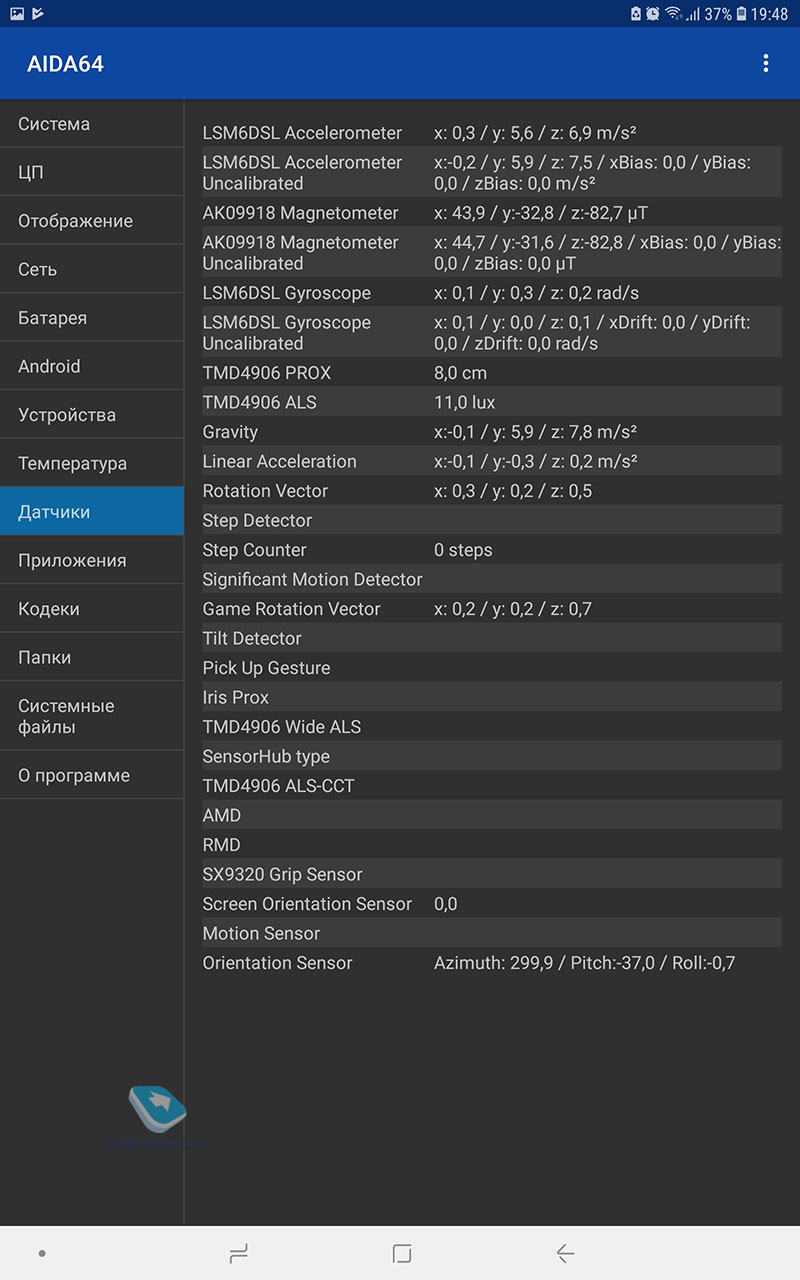
Task: Tap the Wi-Fi status bar icon
Action: coord(673,14)
